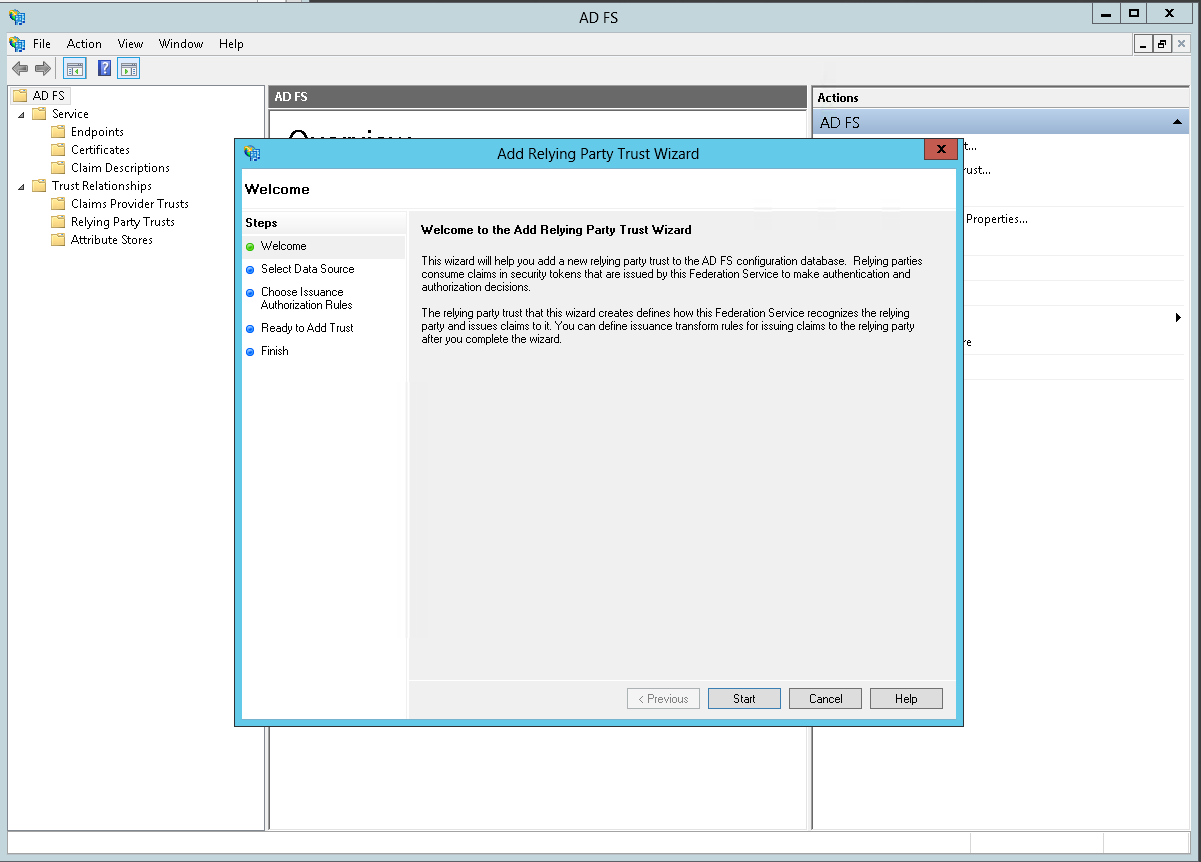Select the Relying Party Trusts folder
The width and height of the screenshot is (1201, 862).
pyautogui.click(x=122, y=222)
